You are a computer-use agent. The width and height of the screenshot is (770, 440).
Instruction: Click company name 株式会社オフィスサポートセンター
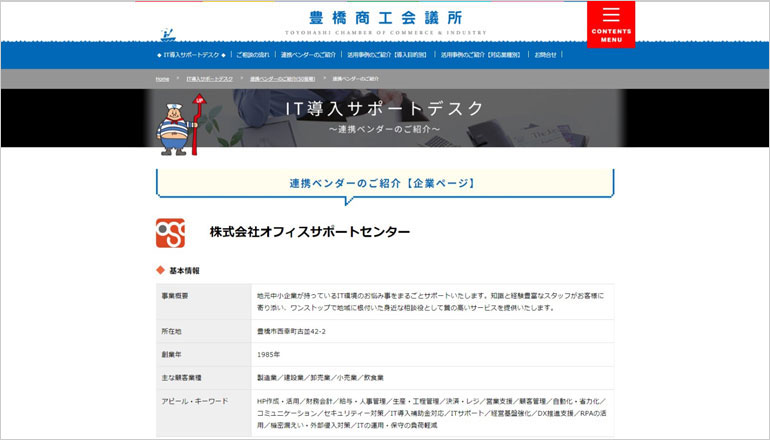(x=310, y=232)
